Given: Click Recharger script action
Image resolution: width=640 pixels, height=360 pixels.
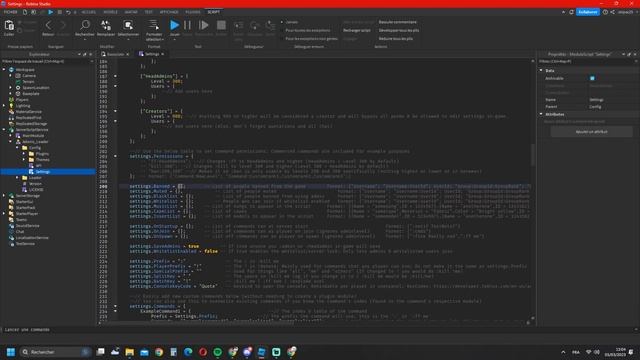Looking at the screenshot, I should [x=357, y=30].
